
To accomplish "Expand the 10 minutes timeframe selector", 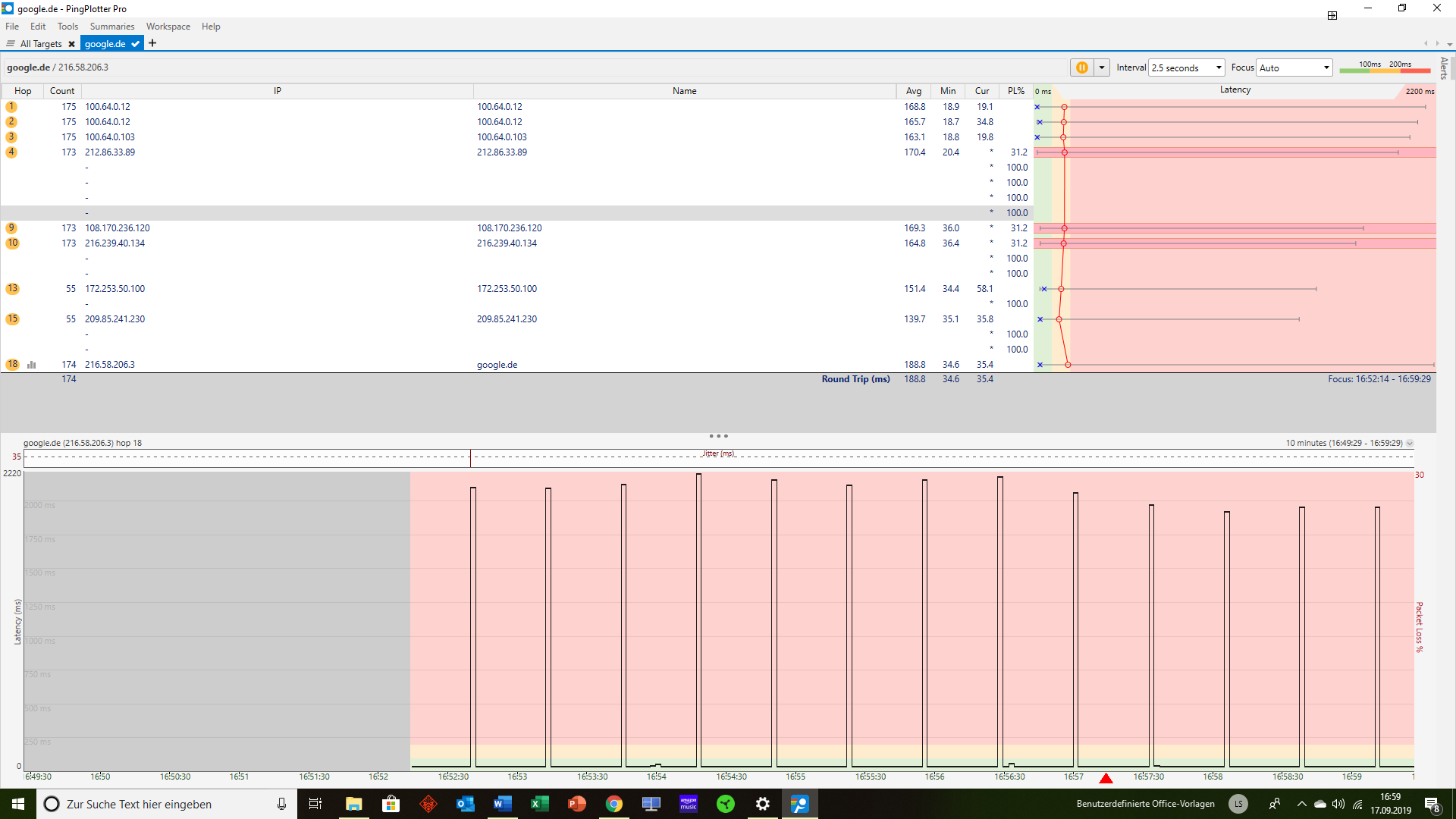I will pyautogui.click(x=1410, y=444).
